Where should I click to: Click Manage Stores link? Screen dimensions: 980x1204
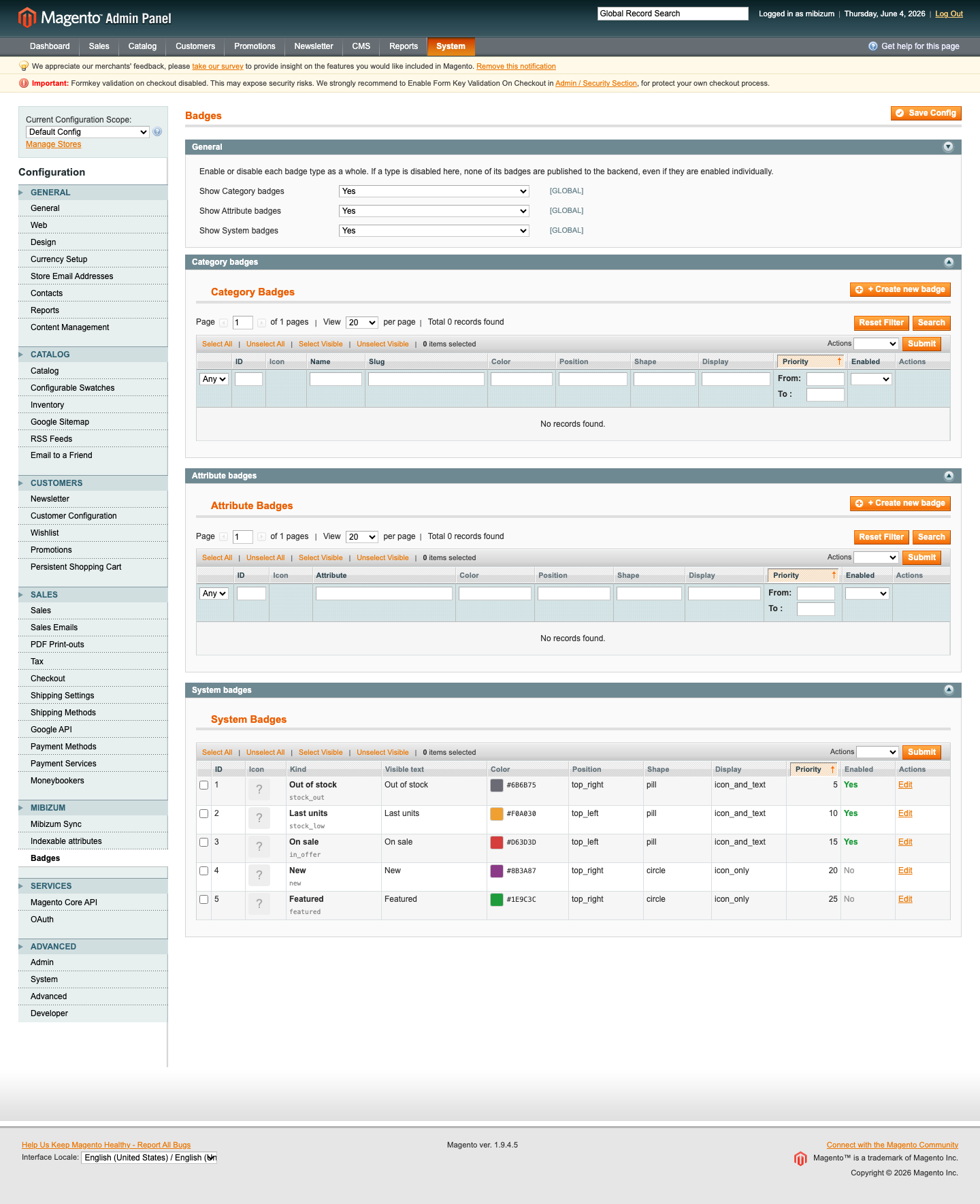point(53,144)
